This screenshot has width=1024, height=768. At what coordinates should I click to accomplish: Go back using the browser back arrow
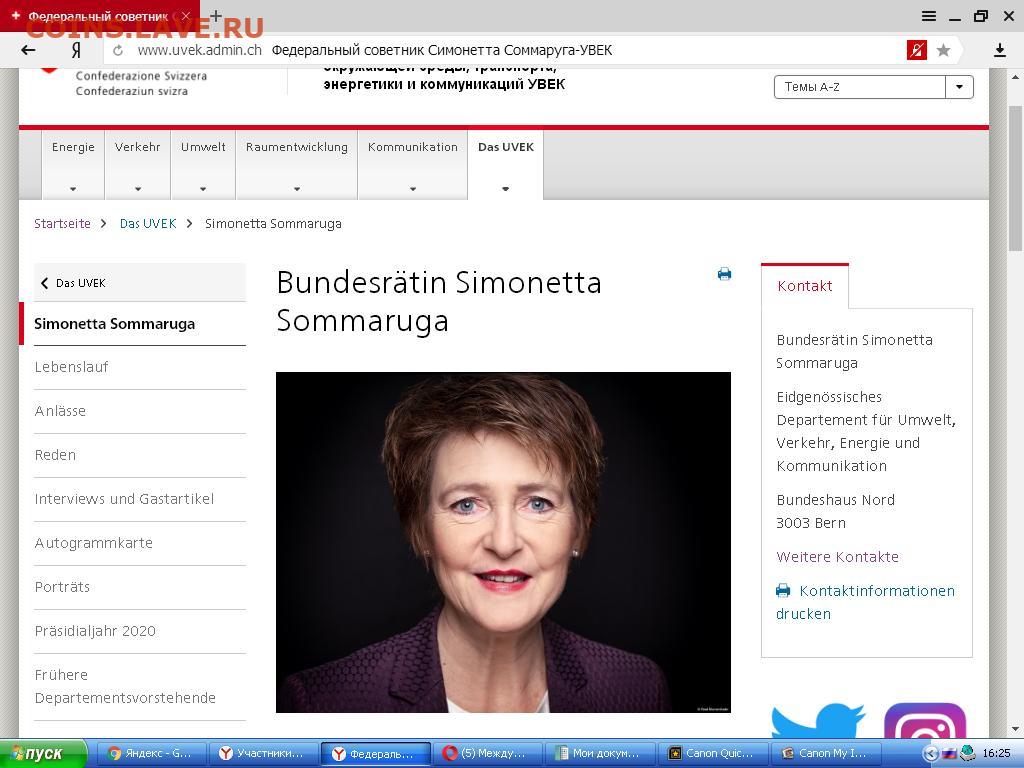pyautogui.click(x=28, y=50)
